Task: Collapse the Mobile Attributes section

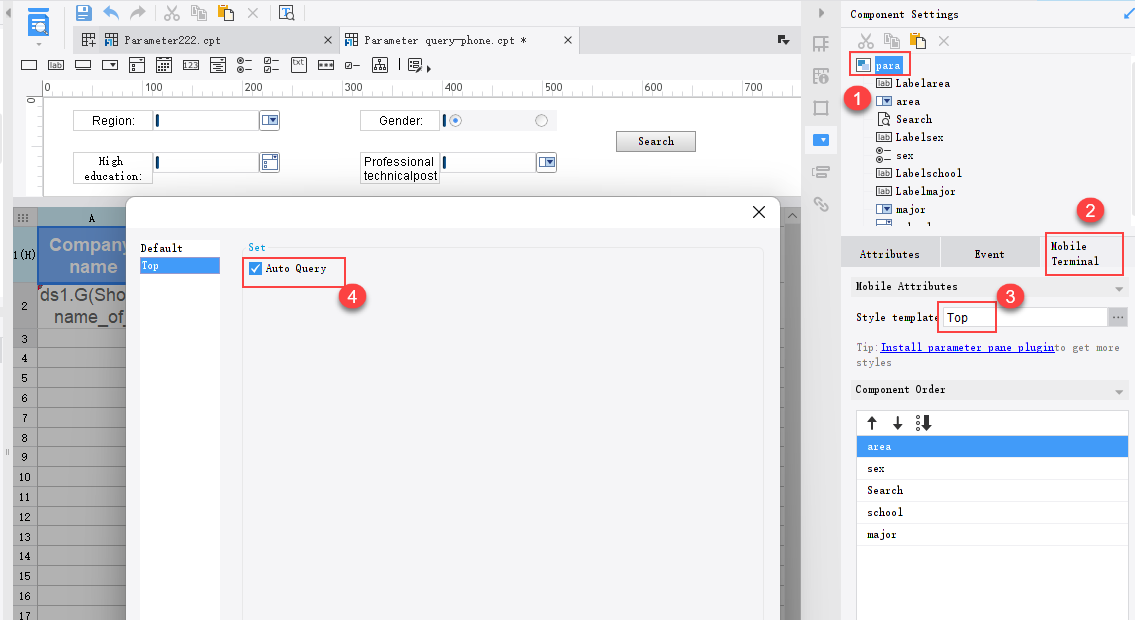Action: [1119, 289]
